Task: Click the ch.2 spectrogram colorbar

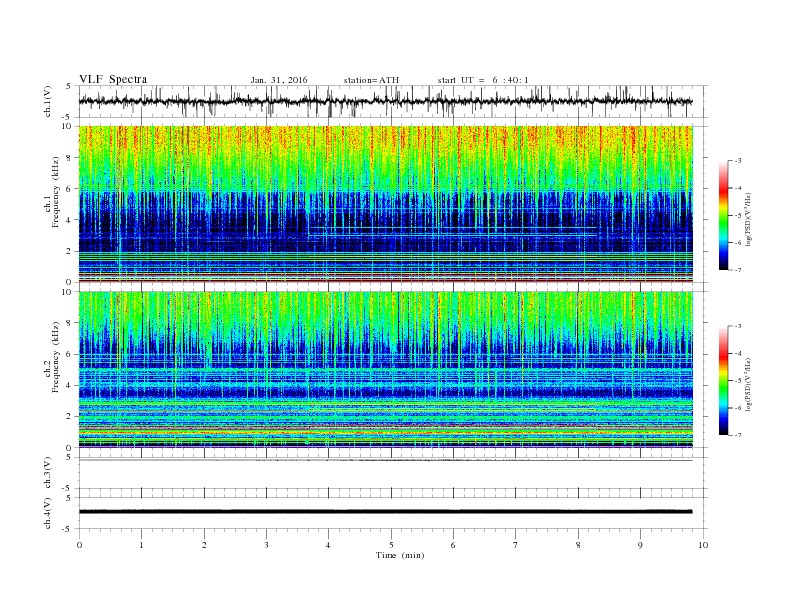Action: click(724, 380)
